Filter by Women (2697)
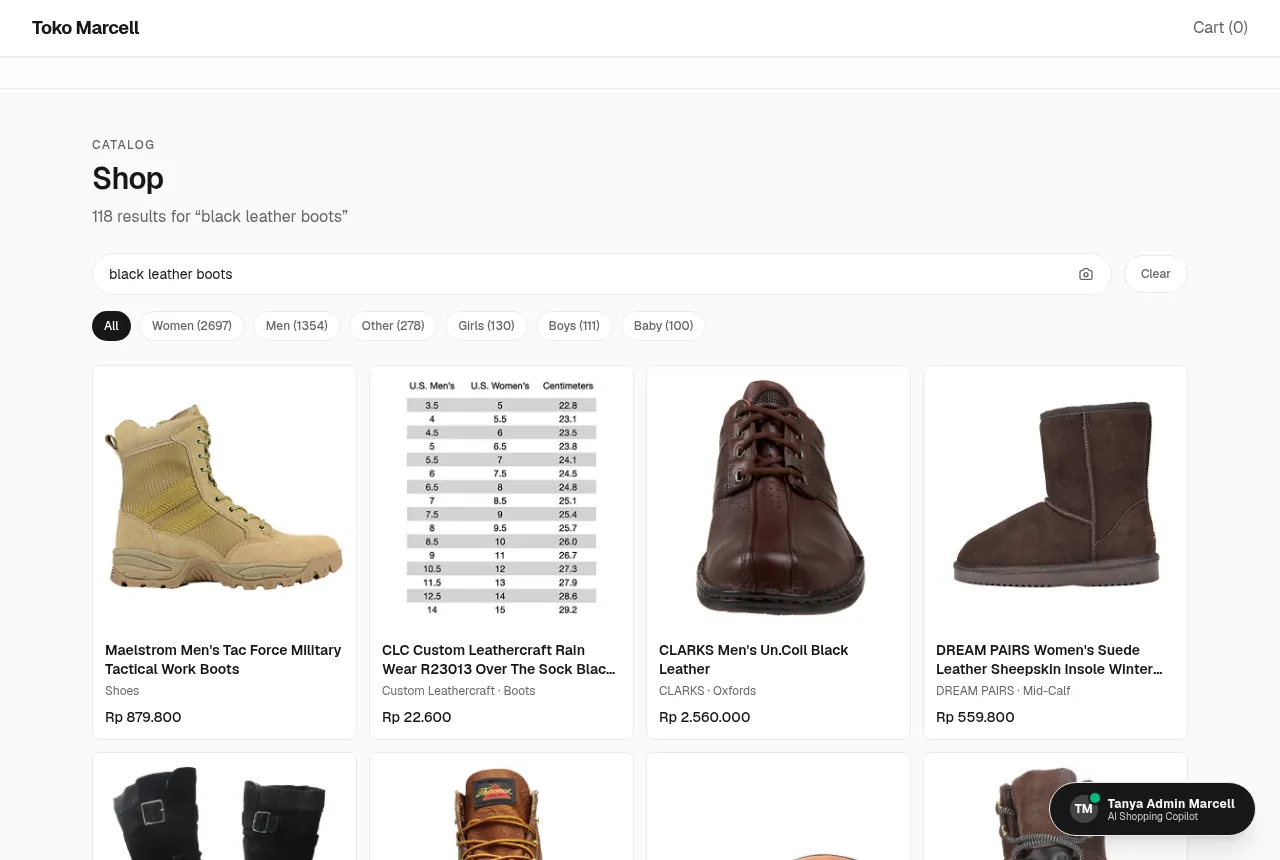1280x860 pixels. click(192, 326)
